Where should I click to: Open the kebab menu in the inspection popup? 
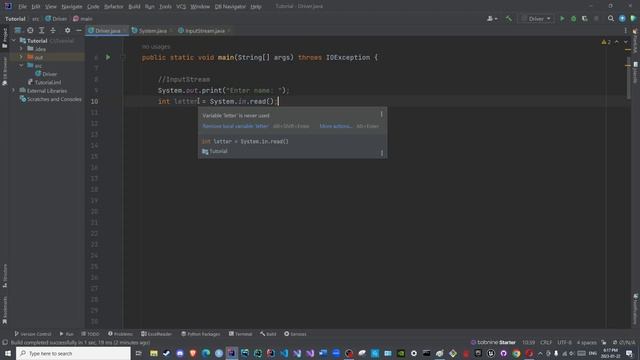coord(381,115)
